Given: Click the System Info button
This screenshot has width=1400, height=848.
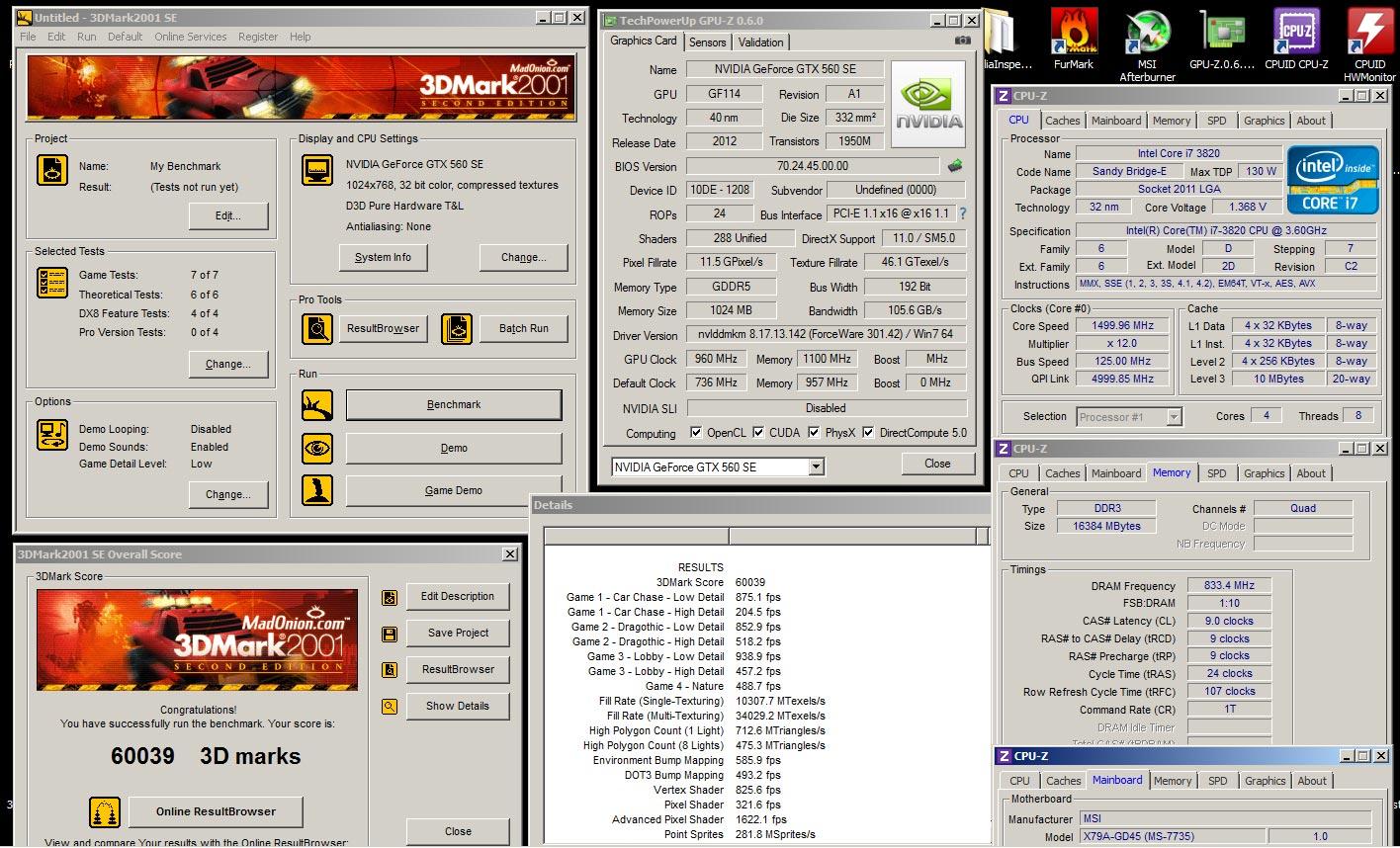Looking at the screenshot, I should [x=383, y=257].
